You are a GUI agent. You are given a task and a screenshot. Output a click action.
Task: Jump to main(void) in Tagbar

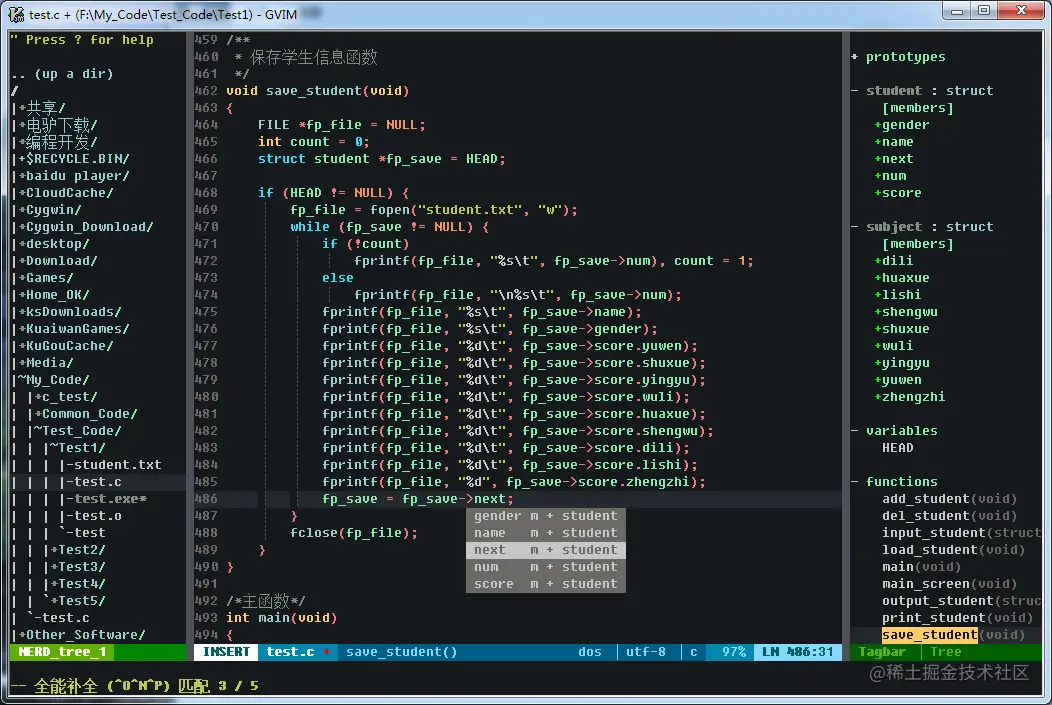tap(921, 567)
